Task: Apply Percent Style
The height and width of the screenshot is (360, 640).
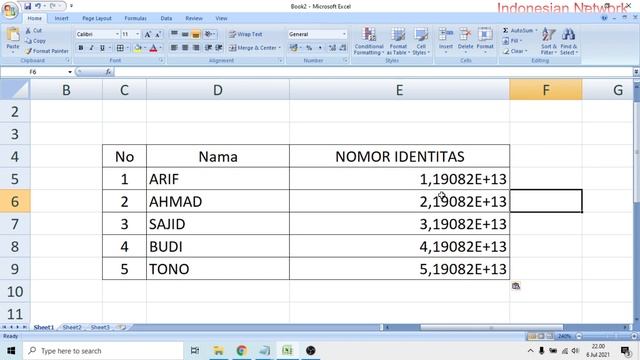Action: tap(309, 48)
